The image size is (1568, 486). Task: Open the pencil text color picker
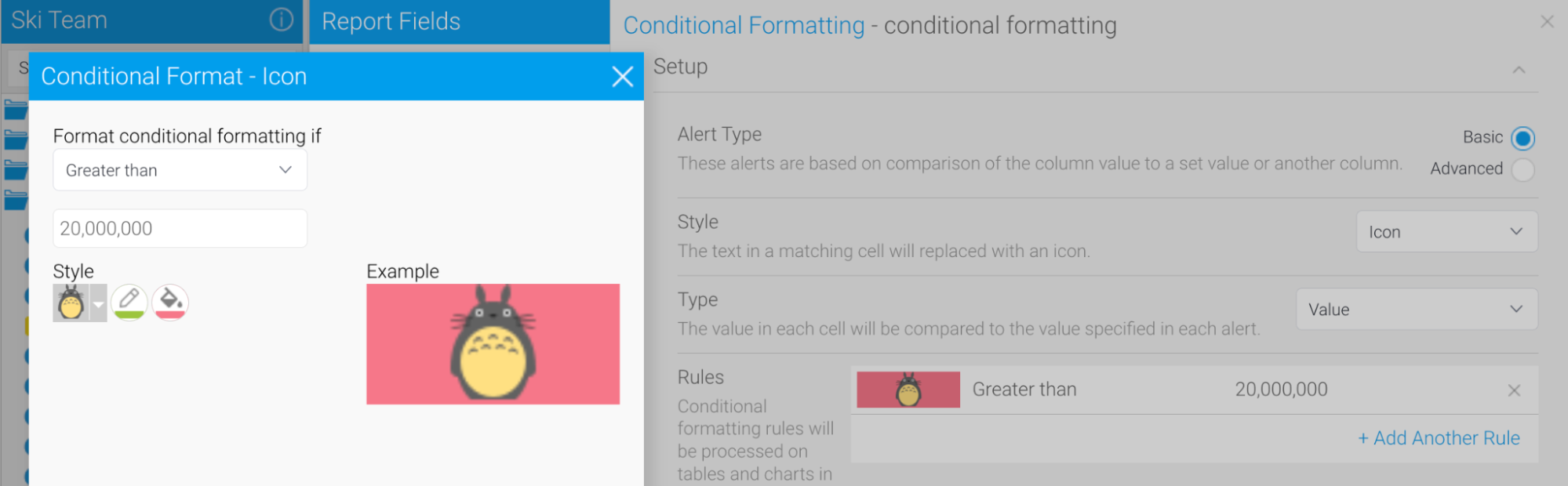point(129,303)
